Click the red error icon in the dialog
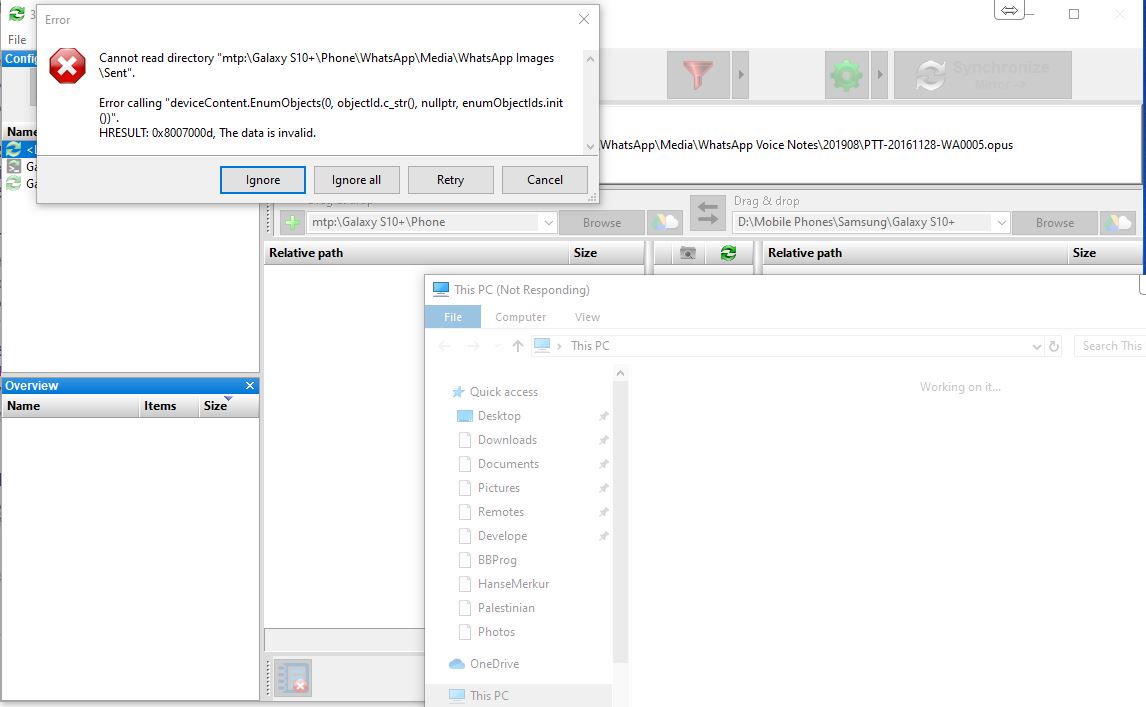1146x707 pixels. (x=67, y=67)
